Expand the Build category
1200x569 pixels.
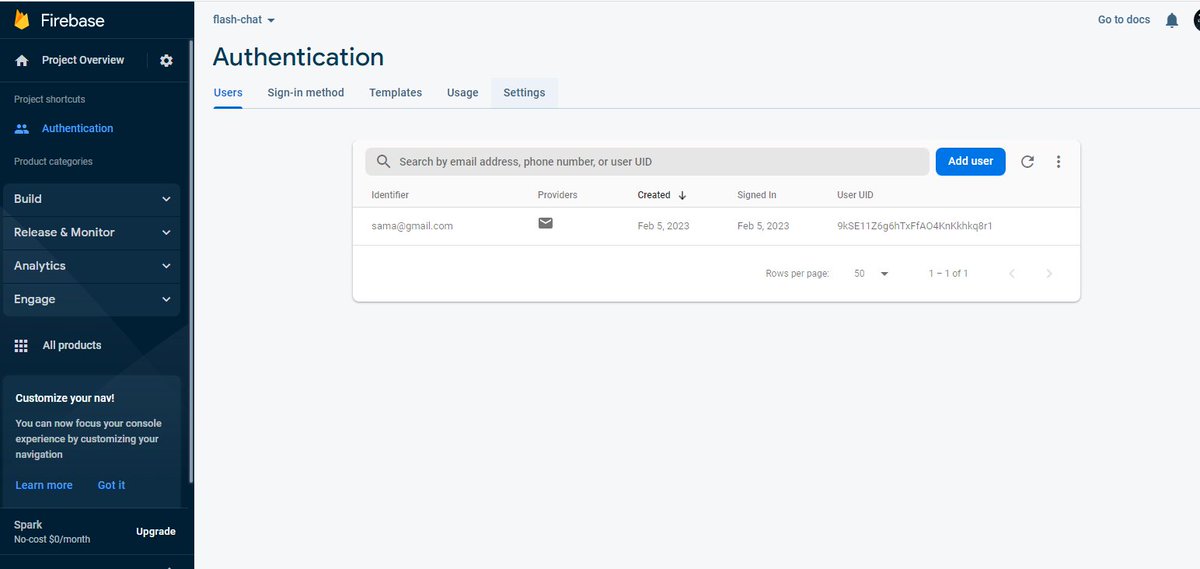92,199
